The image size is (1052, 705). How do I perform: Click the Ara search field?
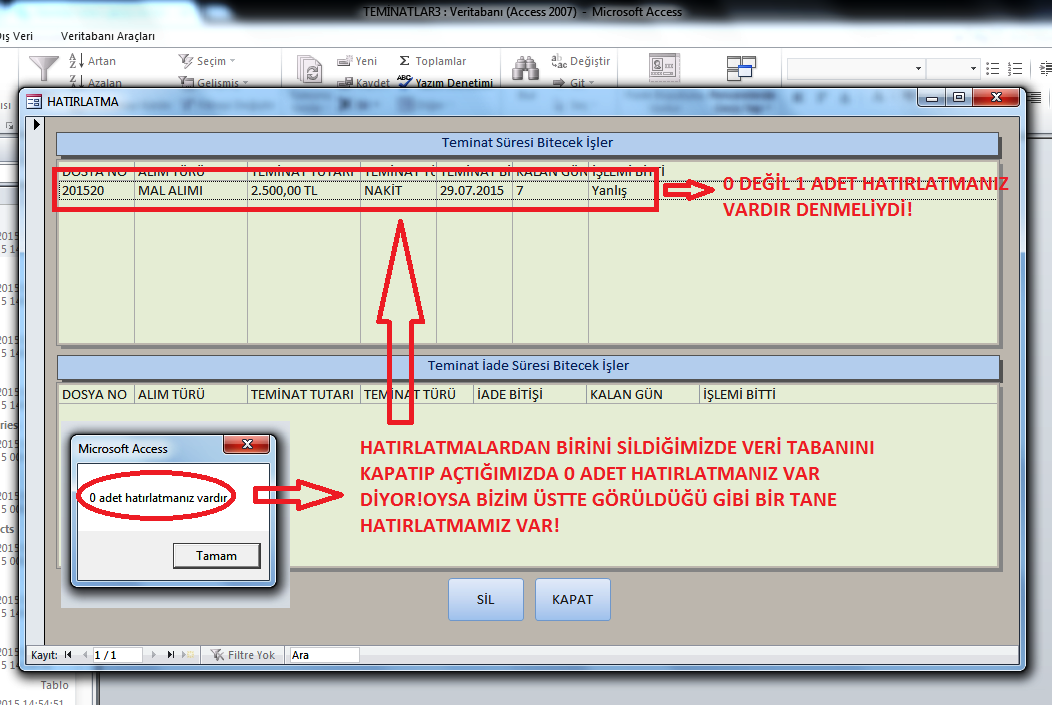pyautogui.click(x=323, y=655)
